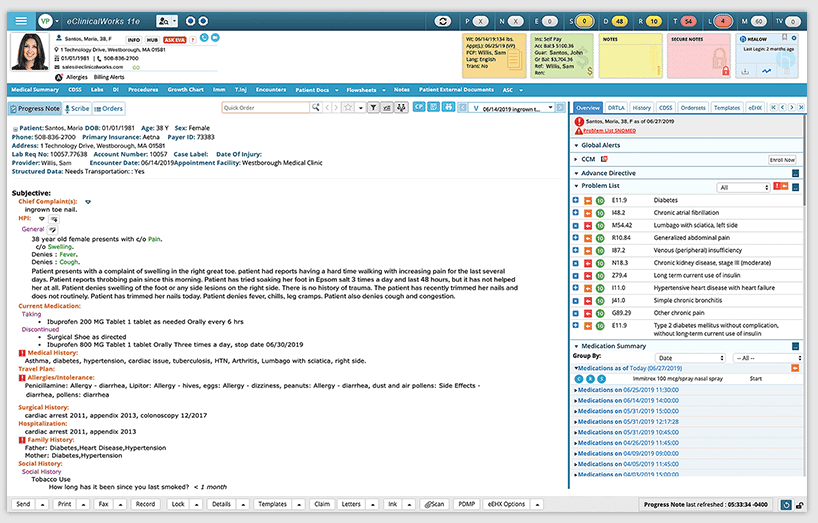Click the Enroll Now button for CCM
Image resolution: width=818 pixels, height=523 pixels.
[x=782, y=160]
